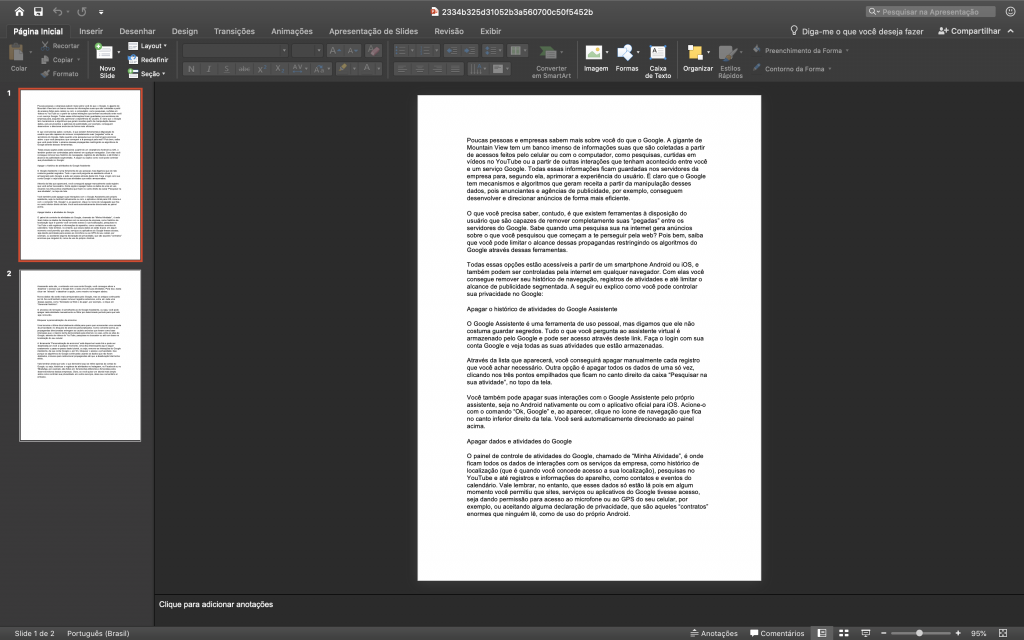Open the line spacing options
1024x640 pixels.
pyautogui.click(x=492, y=50)
